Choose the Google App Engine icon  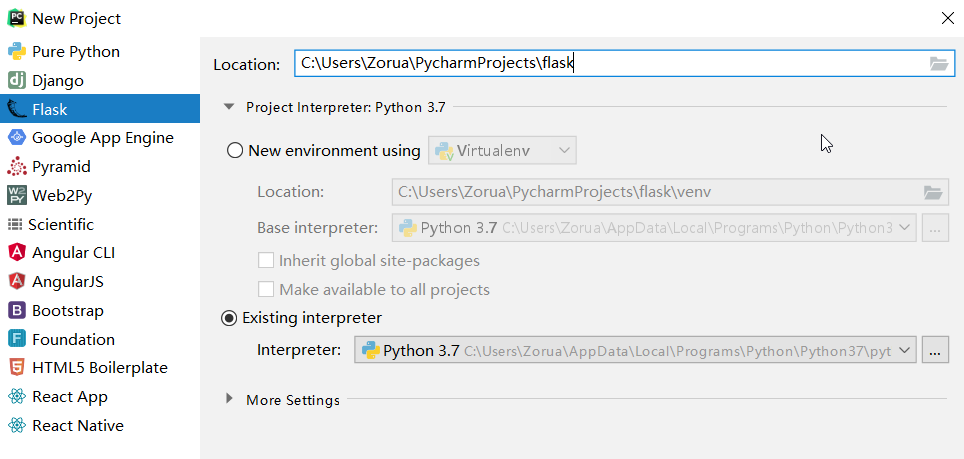point(16,138)
